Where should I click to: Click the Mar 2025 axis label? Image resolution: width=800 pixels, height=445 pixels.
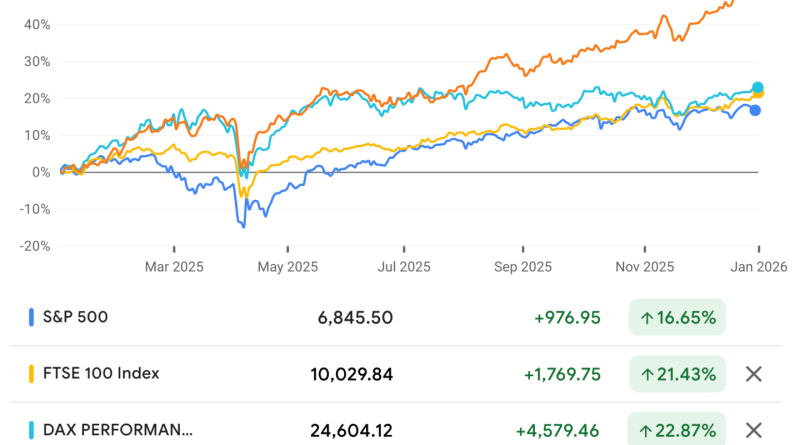[174, 267]
